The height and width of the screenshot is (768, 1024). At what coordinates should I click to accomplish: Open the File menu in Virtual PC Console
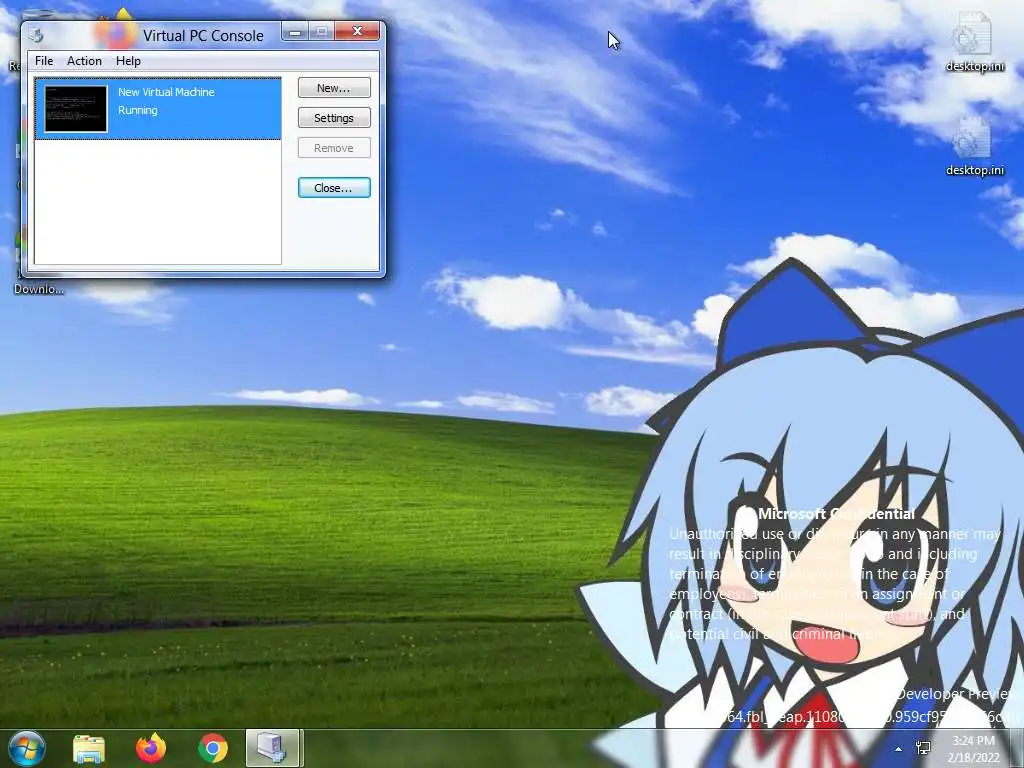44,61
